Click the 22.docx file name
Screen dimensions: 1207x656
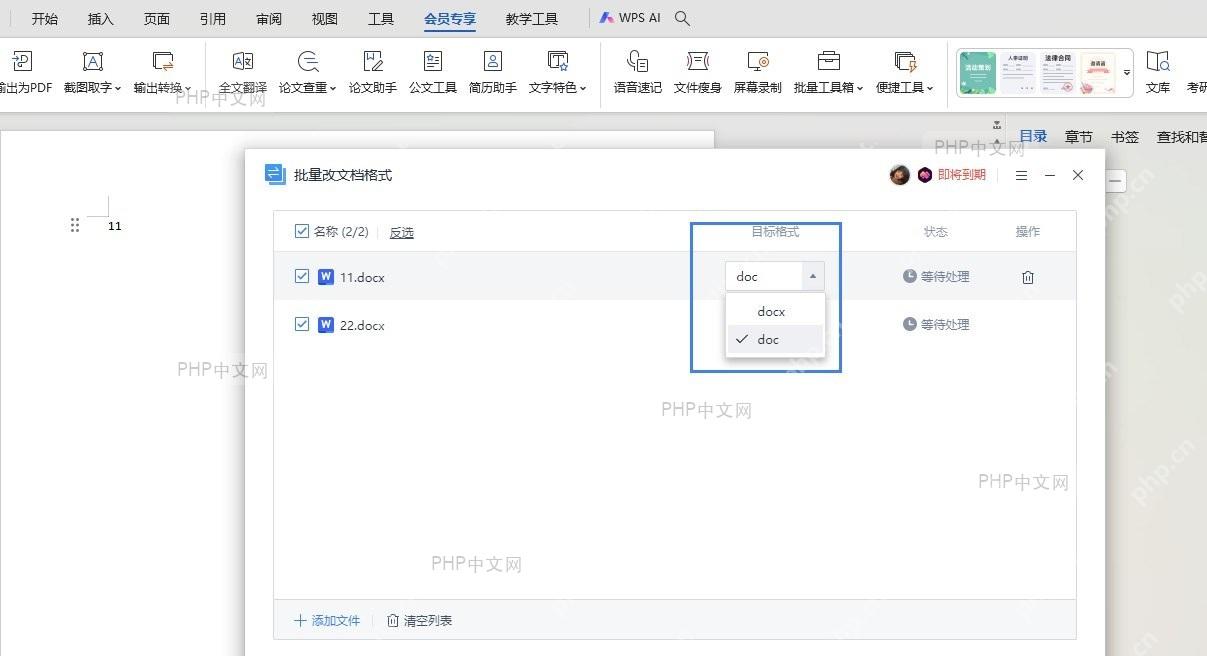click(x=362, y=325)
